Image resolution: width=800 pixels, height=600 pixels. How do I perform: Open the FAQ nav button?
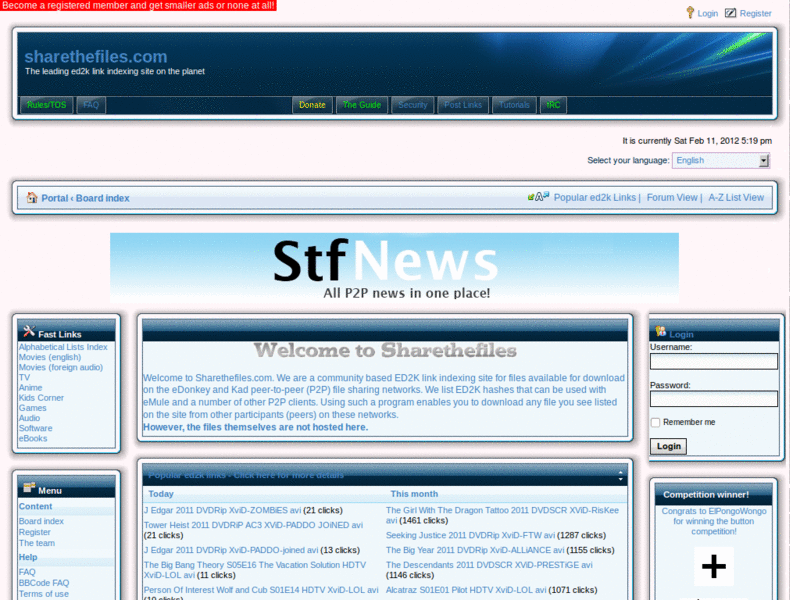[x=91, y=105]
